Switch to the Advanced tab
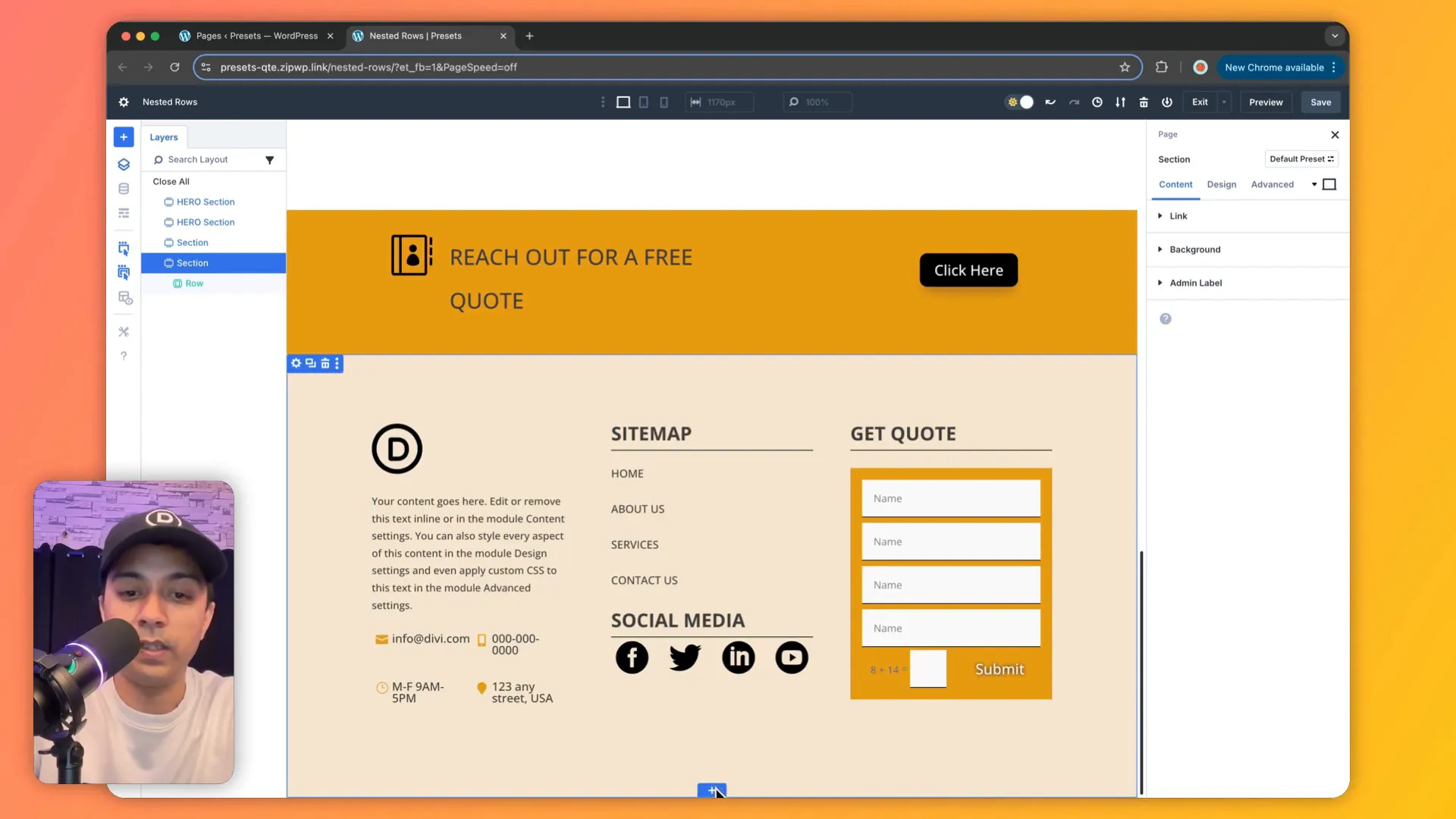1456x819 pixels. pos(1274,184)
